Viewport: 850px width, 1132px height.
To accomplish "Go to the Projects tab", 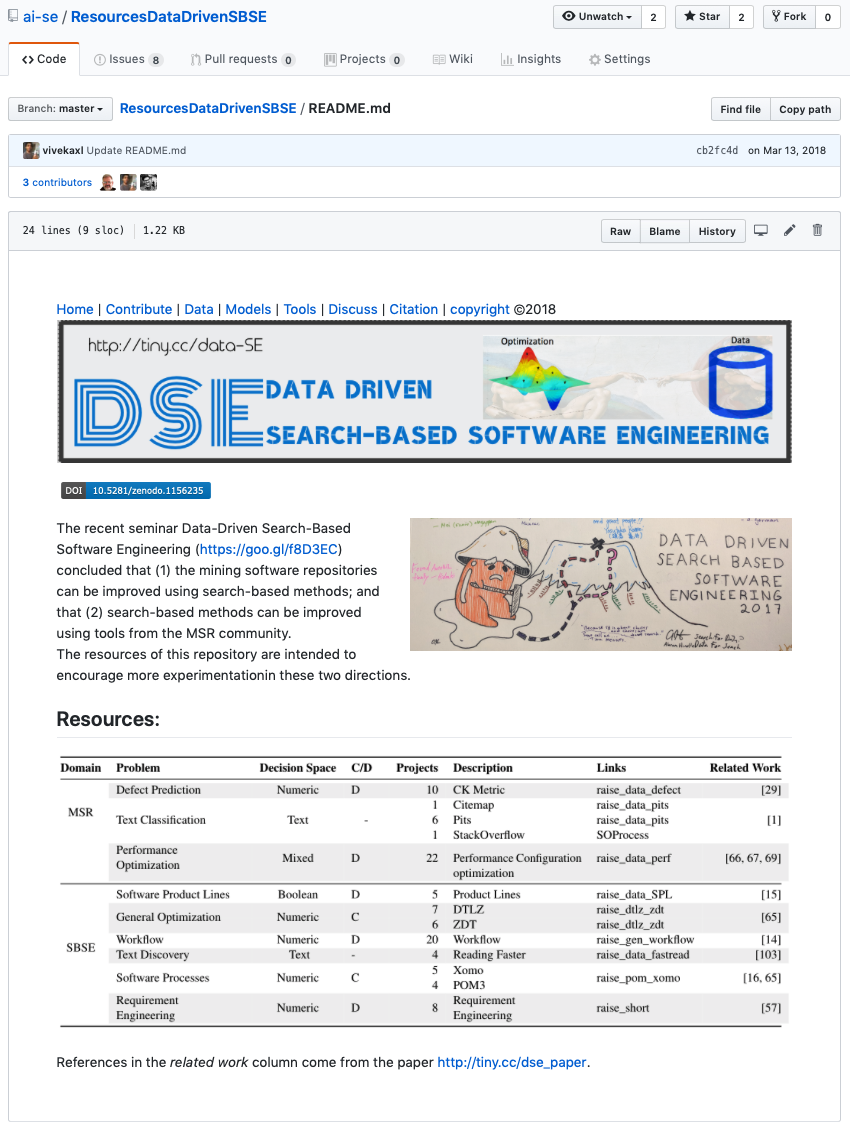I will pyautogui.click(x=363, y=59).
